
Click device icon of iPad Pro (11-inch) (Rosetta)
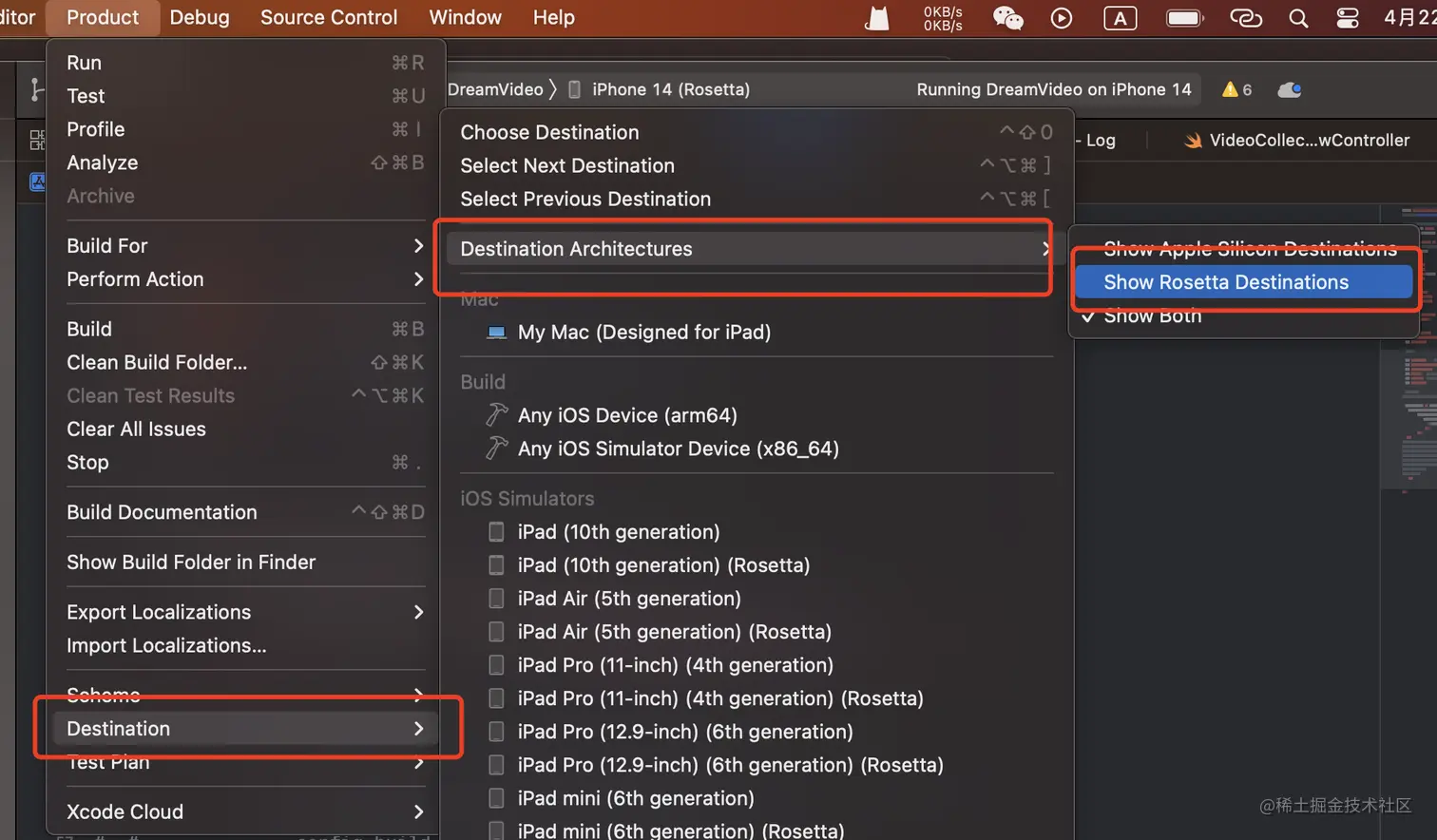tap(496, 698)
